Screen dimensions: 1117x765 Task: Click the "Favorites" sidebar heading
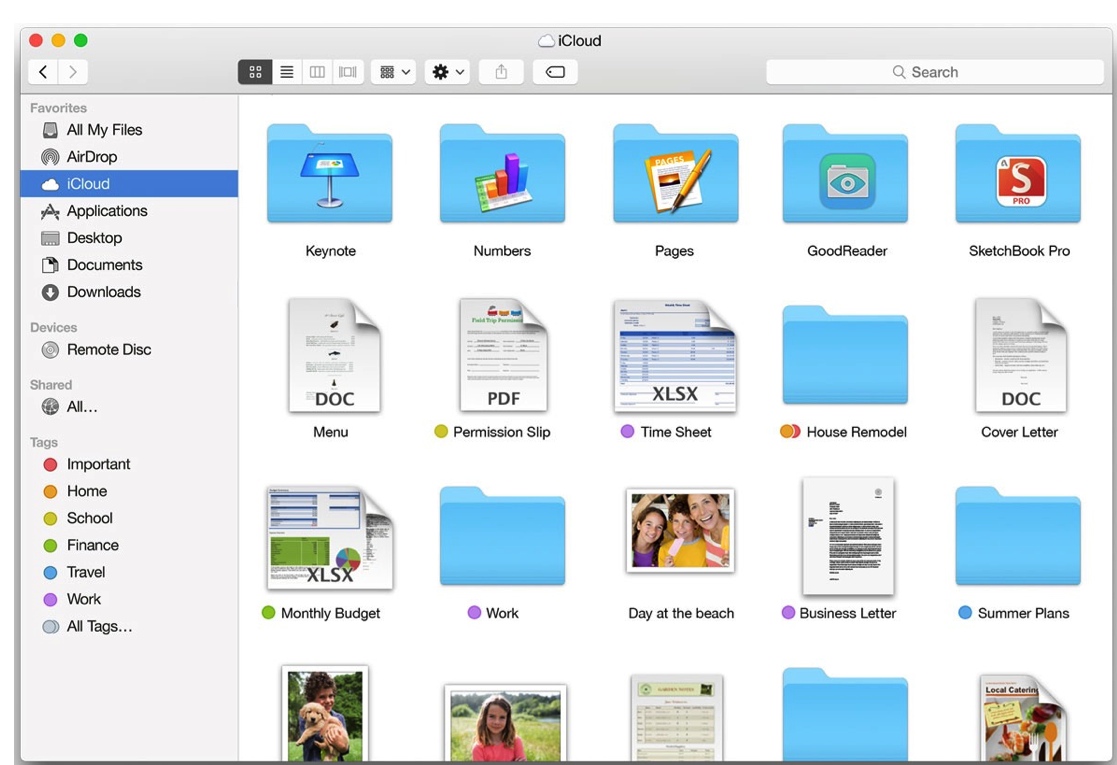coord(58,108)
